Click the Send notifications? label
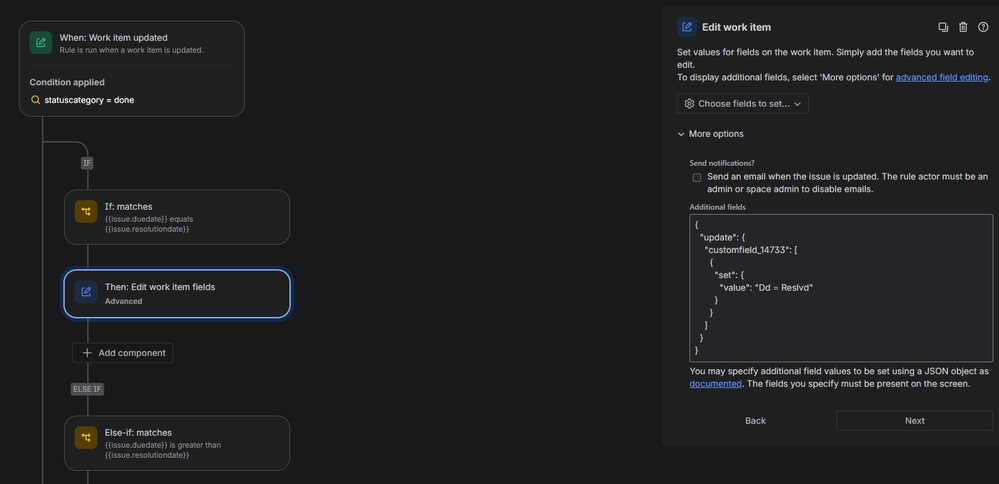Screen dimensions: 999x484 click(x=722, y=163)
